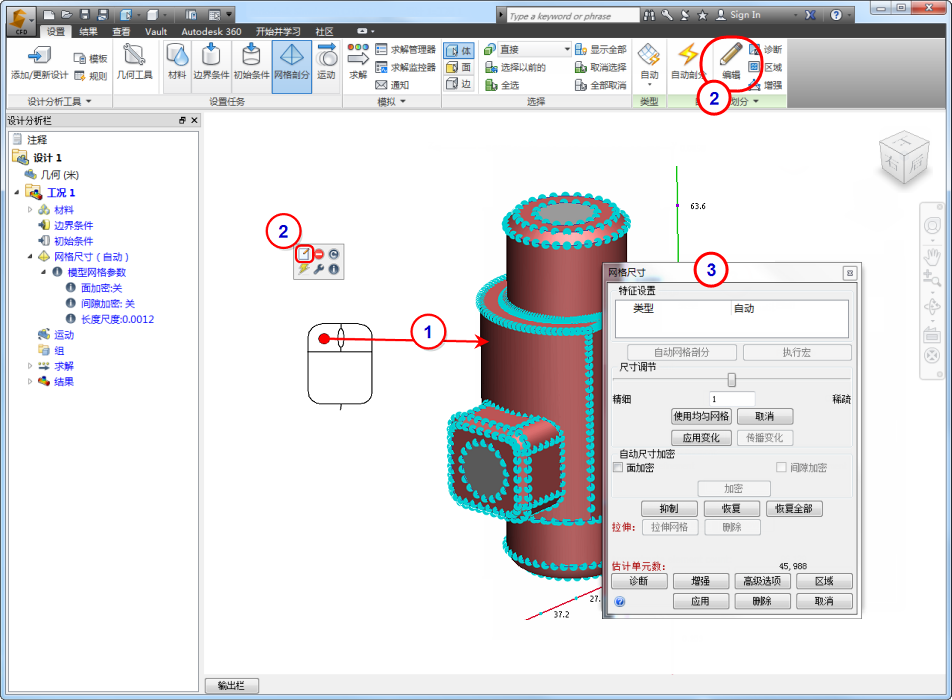This screenshot has width=952, height=700.
Task: Collapse the 网格尺寸 (自动) tree node
Action: click(x=30, y=257)
